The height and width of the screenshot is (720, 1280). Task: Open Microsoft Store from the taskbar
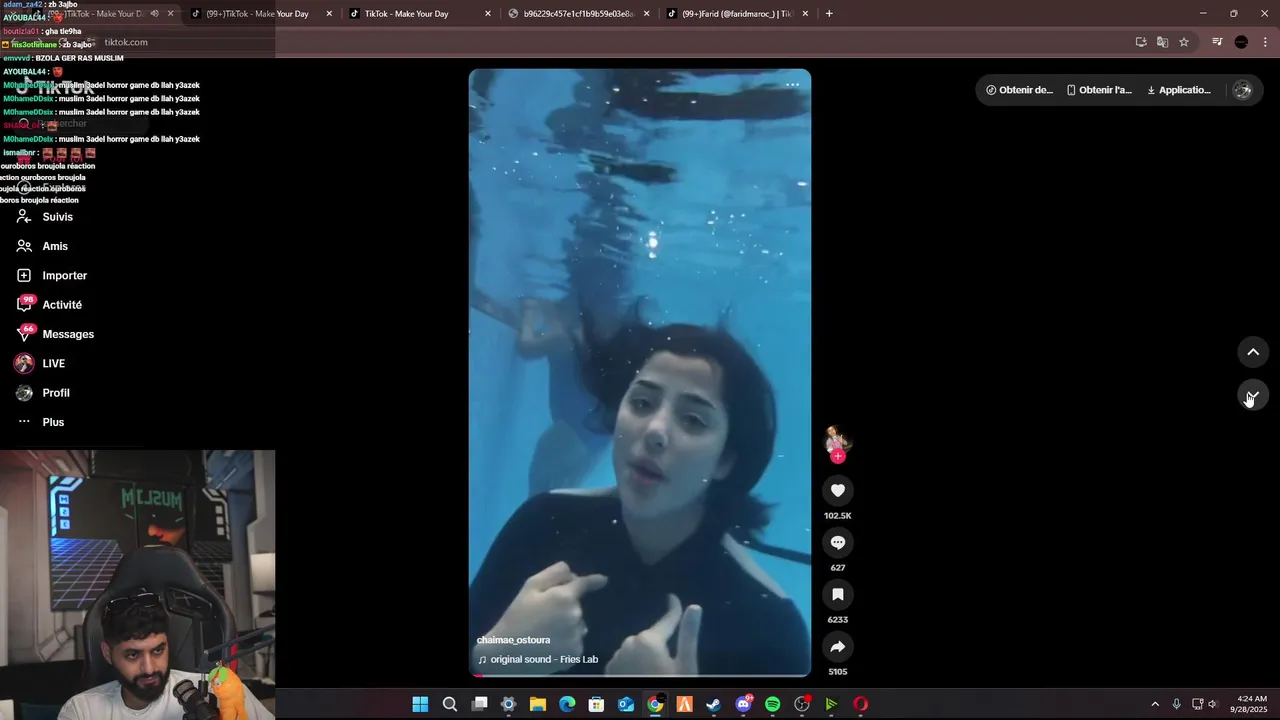coord(596,704)
